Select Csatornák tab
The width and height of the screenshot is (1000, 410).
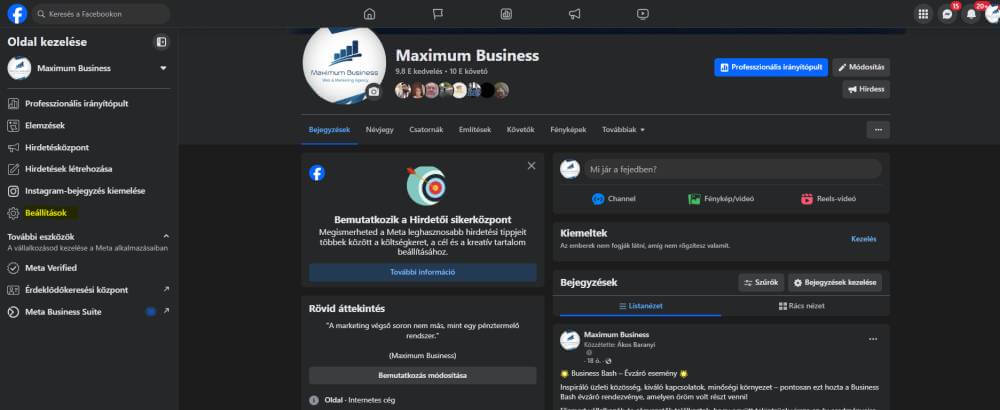tap(426, 129)
